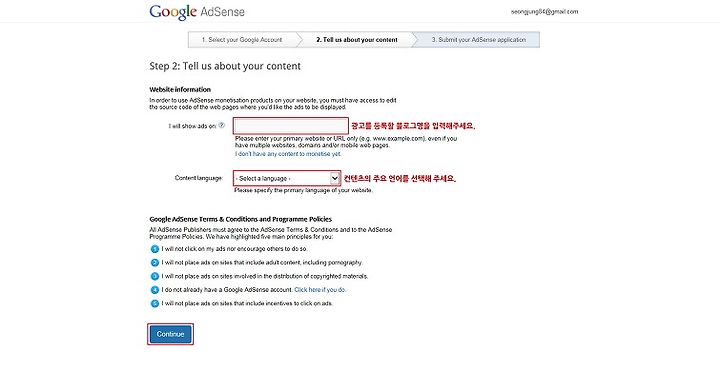Click the policy text about copyrighted materials
Screen dimensions: 720x370
[x=264, y=276]
